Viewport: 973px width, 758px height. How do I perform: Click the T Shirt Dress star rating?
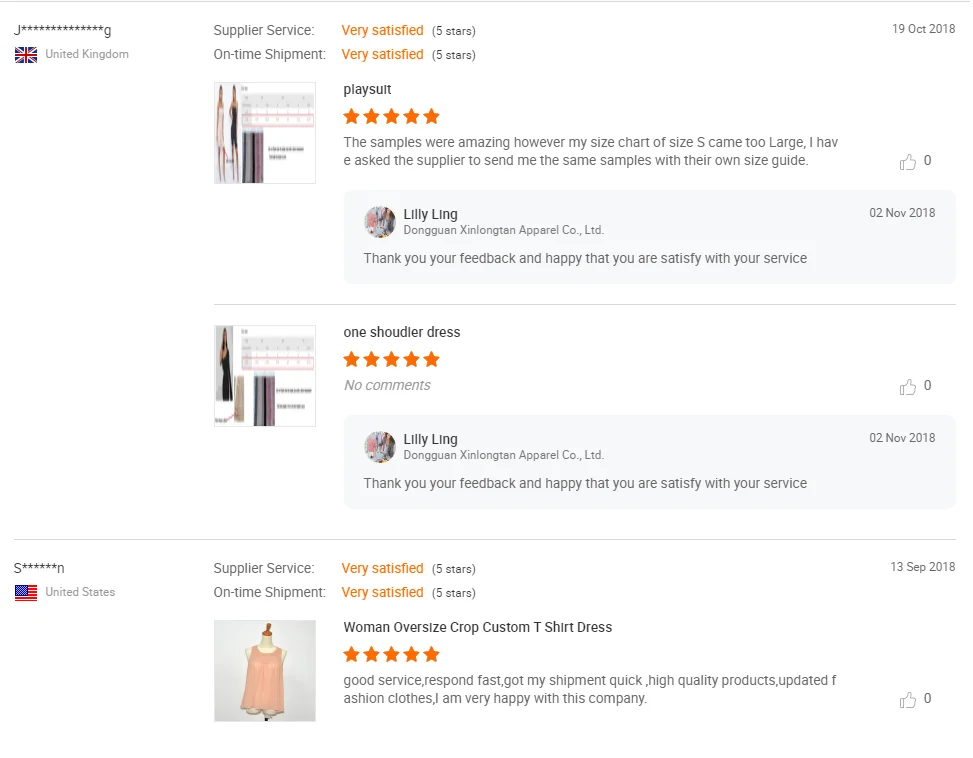point(391,655)
